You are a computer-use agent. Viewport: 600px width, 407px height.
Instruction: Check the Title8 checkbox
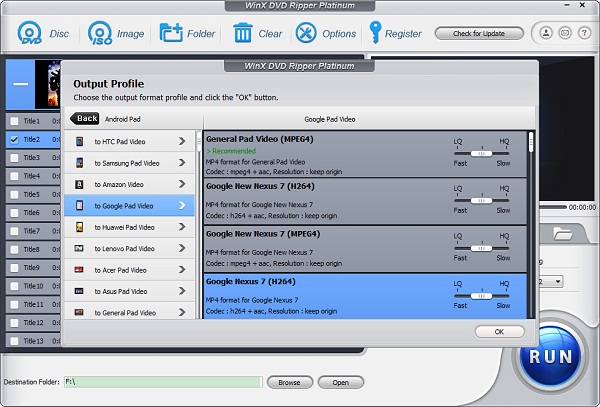(14, 249)
